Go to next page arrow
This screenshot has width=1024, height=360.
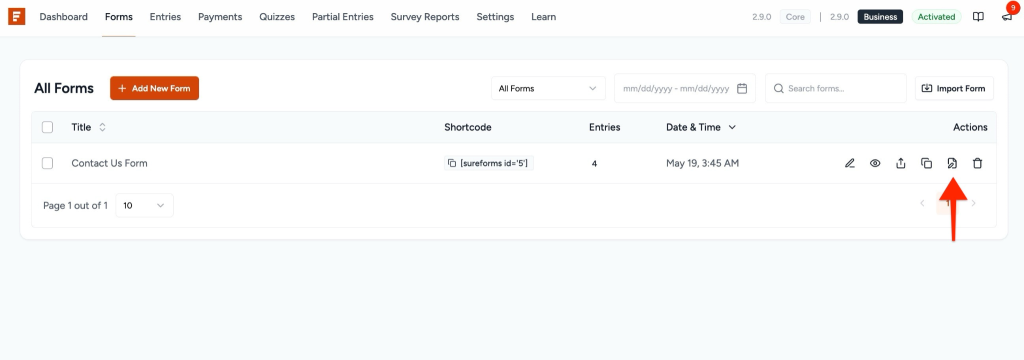pos(974,204)
